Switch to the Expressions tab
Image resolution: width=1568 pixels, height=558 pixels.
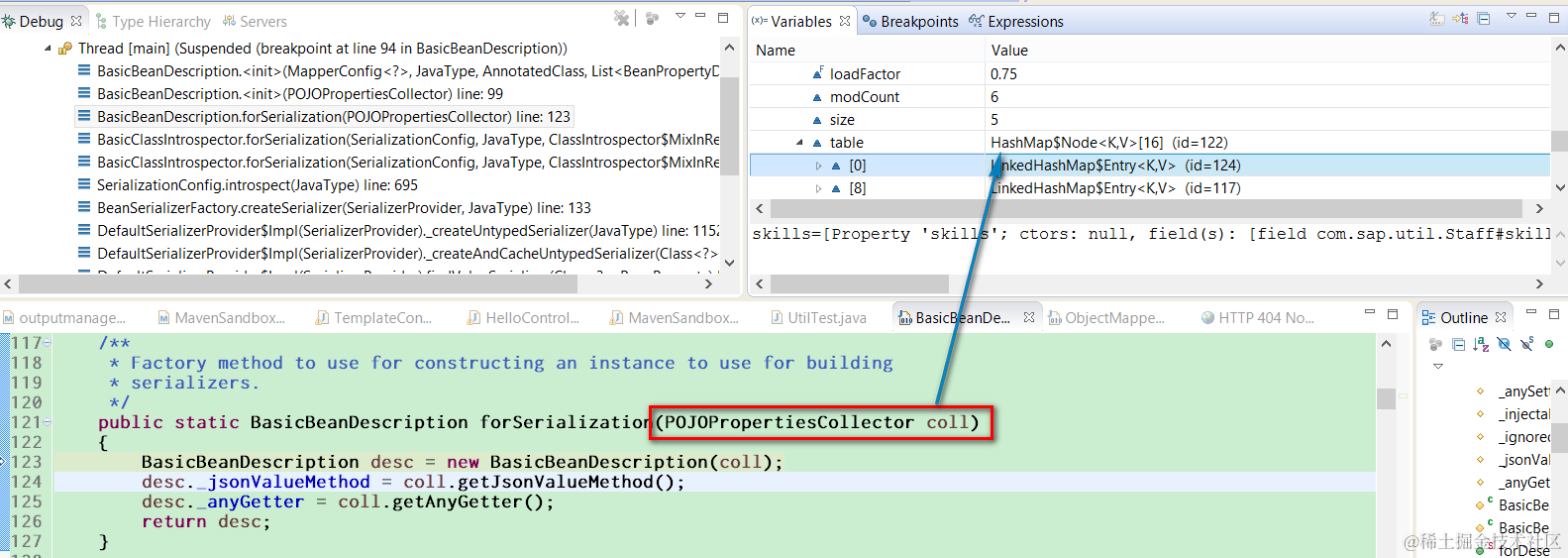[1016, 21]
